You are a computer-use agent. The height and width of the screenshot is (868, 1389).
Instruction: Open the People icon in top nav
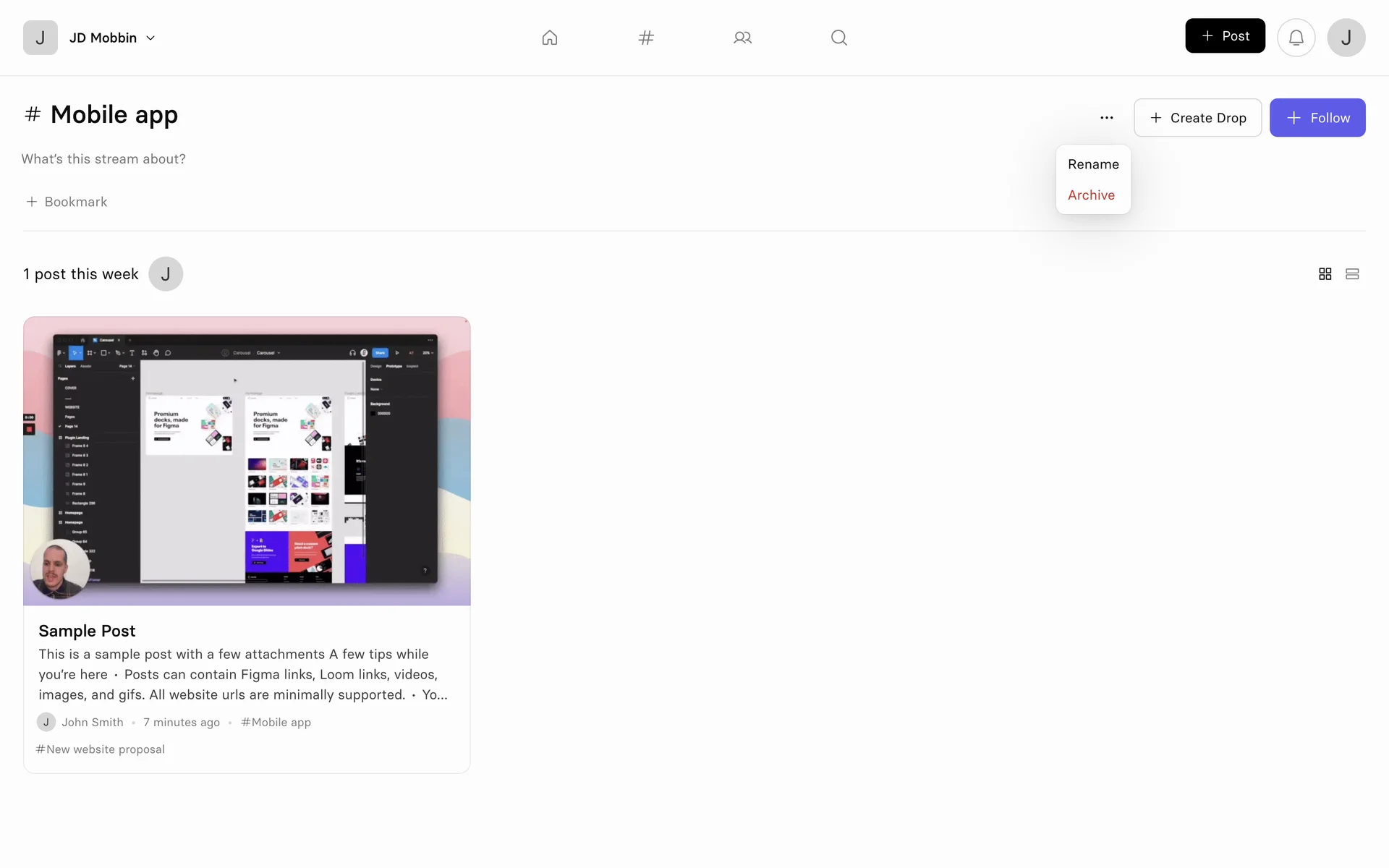click(742, 38)
